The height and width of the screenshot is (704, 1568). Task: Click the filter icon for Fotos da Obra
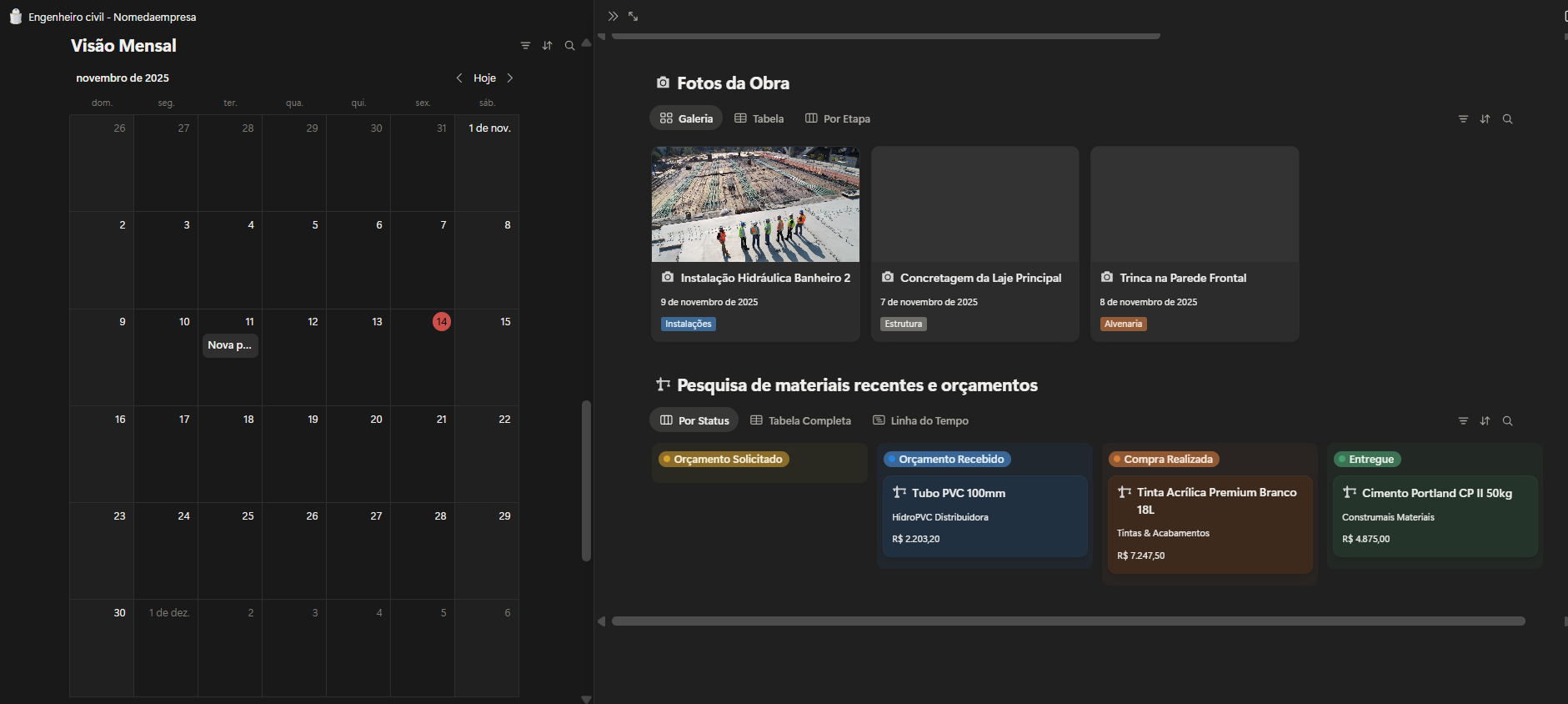point(1463,119)
